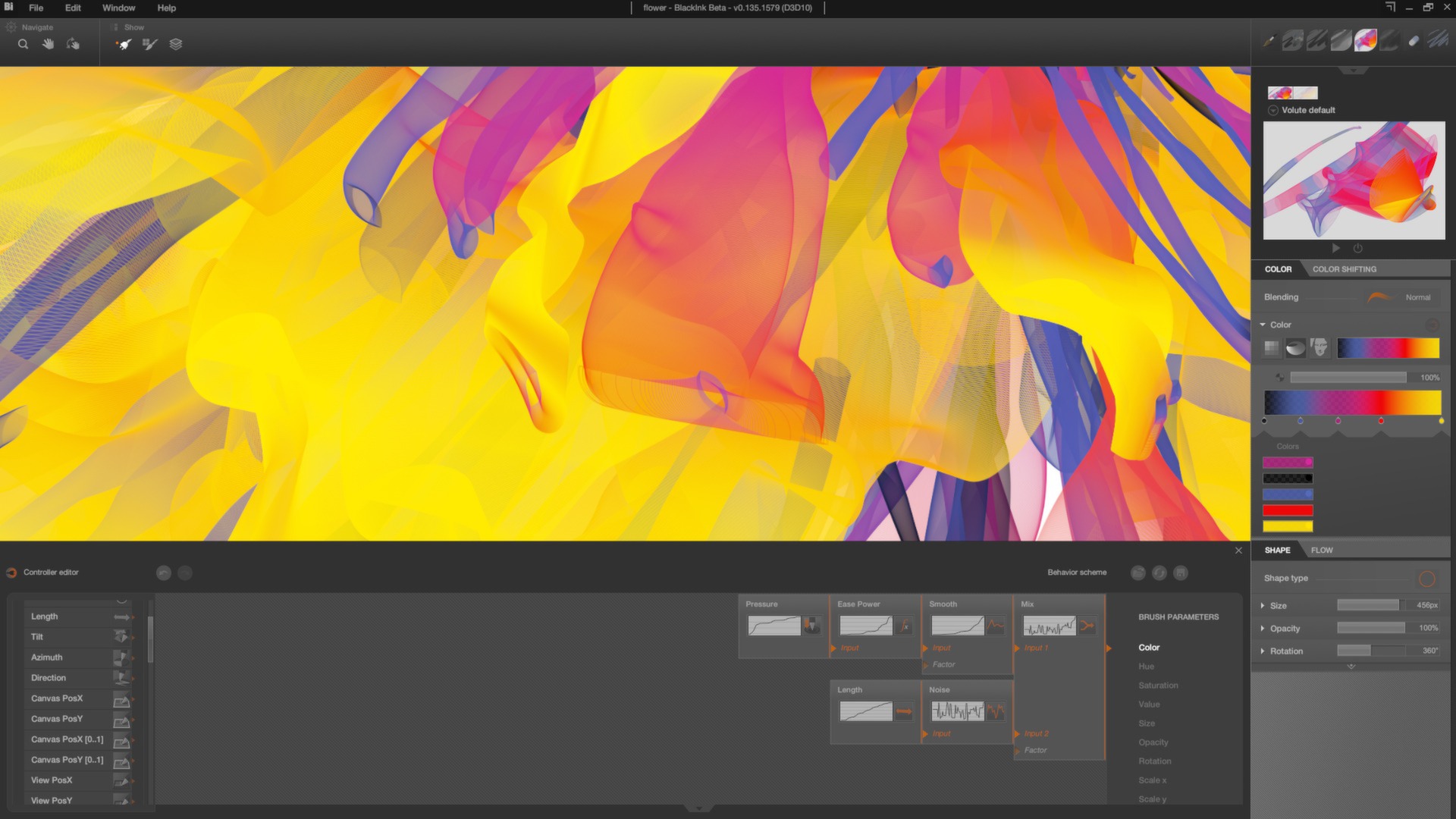Click the red swatch in Colors list
Image resolution: width=1456 pixels, height=819 pixels.
1287,510
